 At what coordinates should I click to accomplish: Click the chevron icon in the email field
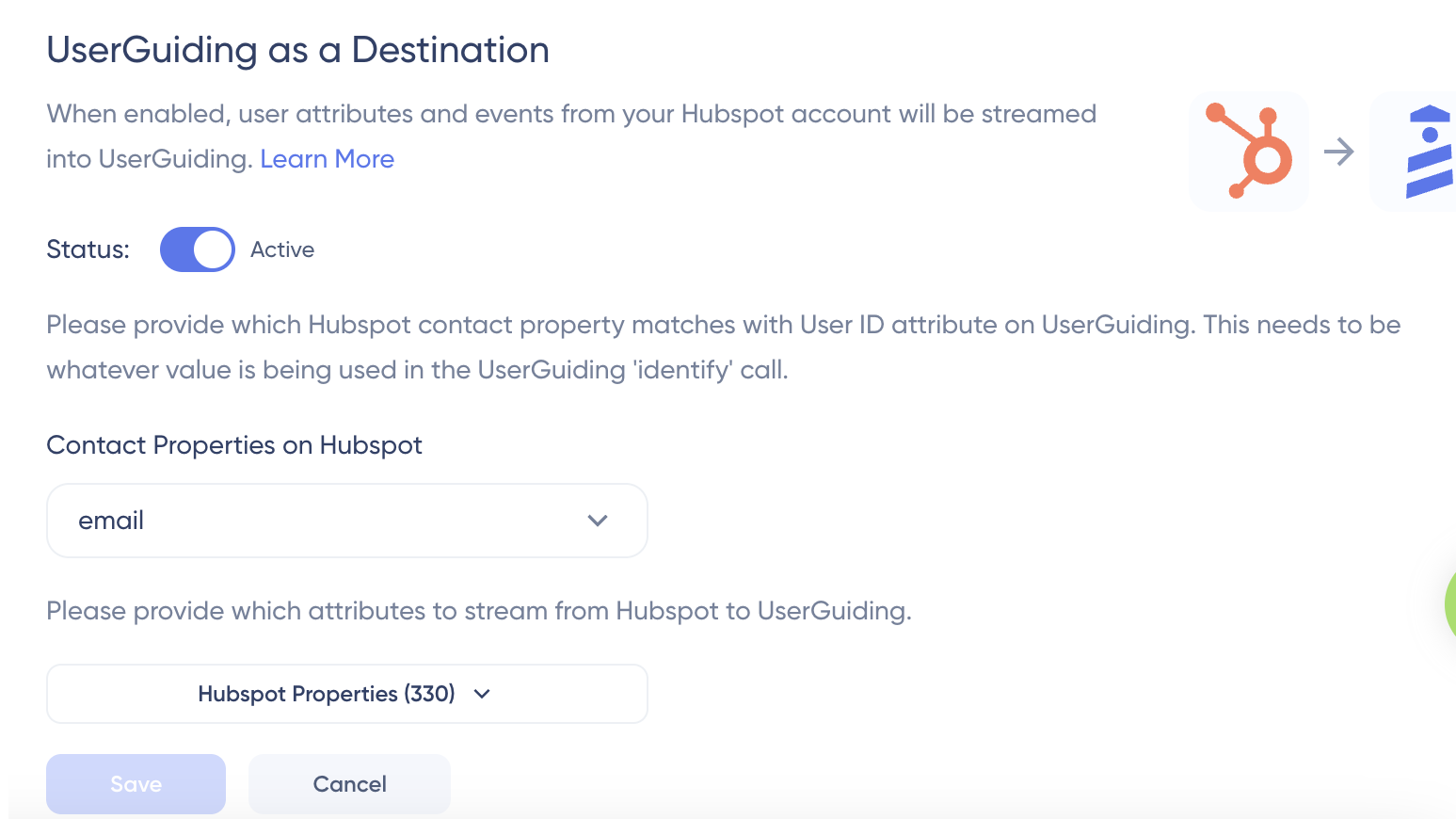tap(598, 521)
